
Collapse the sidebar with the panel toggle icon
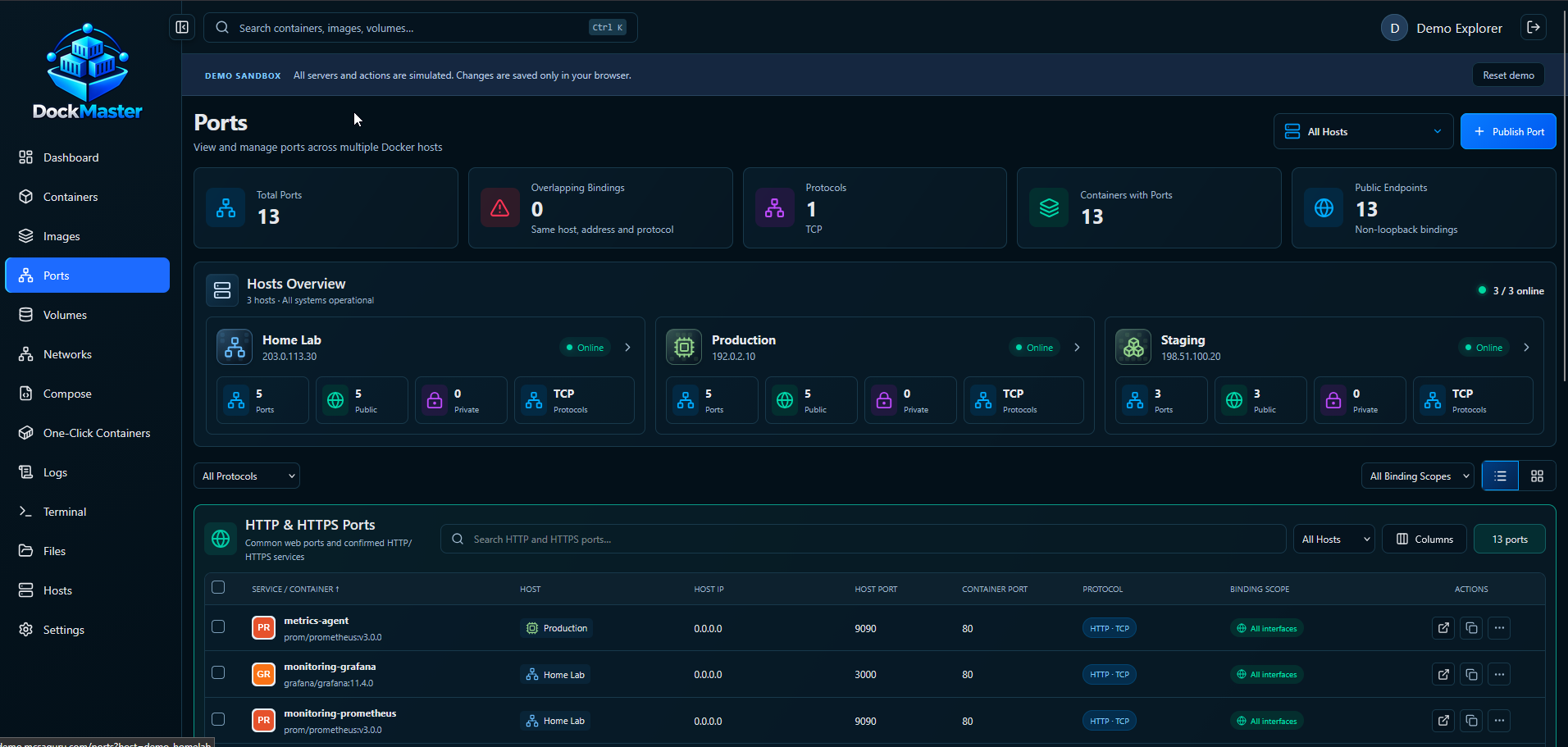tap(182, 27)
